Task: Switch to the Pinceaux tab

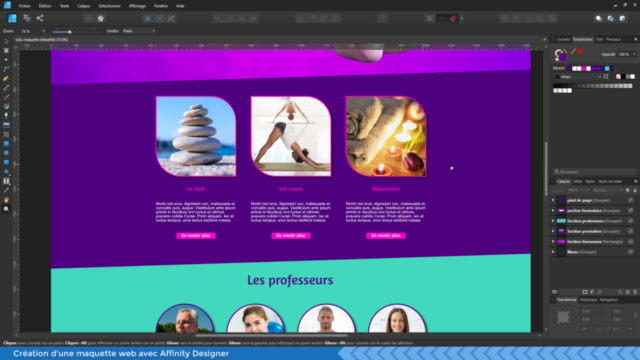Action: (613, 40)
